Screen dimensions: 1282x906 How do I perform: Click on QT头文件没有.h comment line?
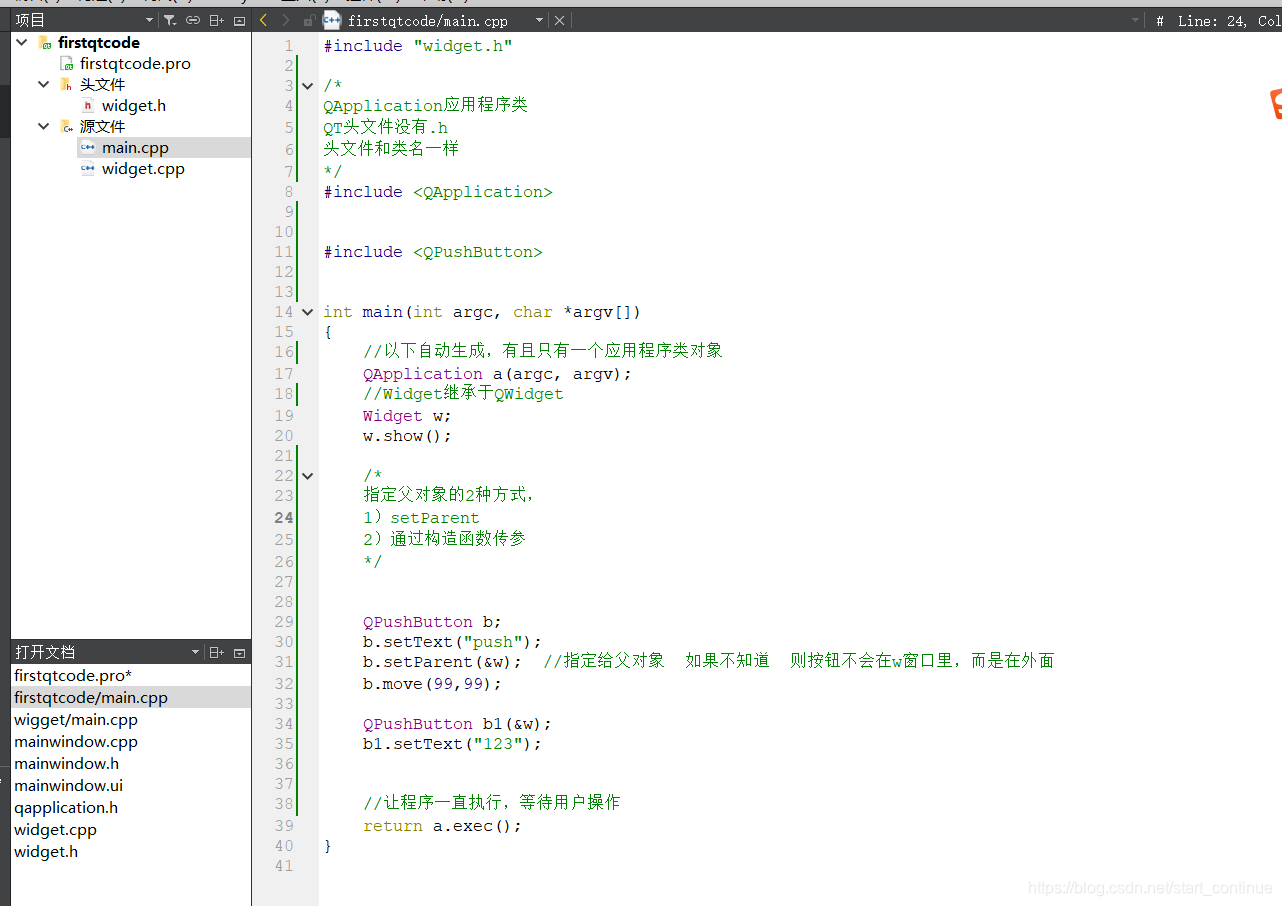click(x=386, y=128)
